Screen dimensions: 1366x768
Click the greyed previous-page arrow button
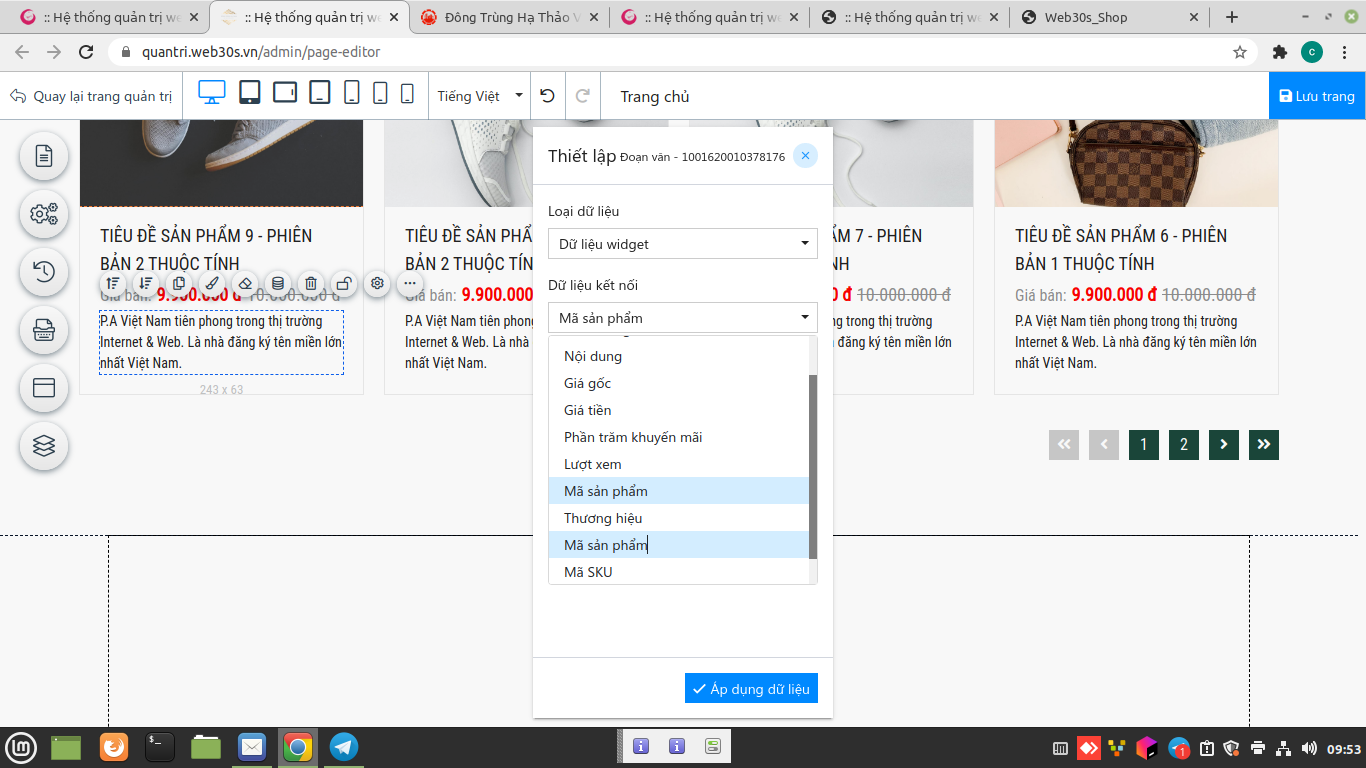[1104, 445]
